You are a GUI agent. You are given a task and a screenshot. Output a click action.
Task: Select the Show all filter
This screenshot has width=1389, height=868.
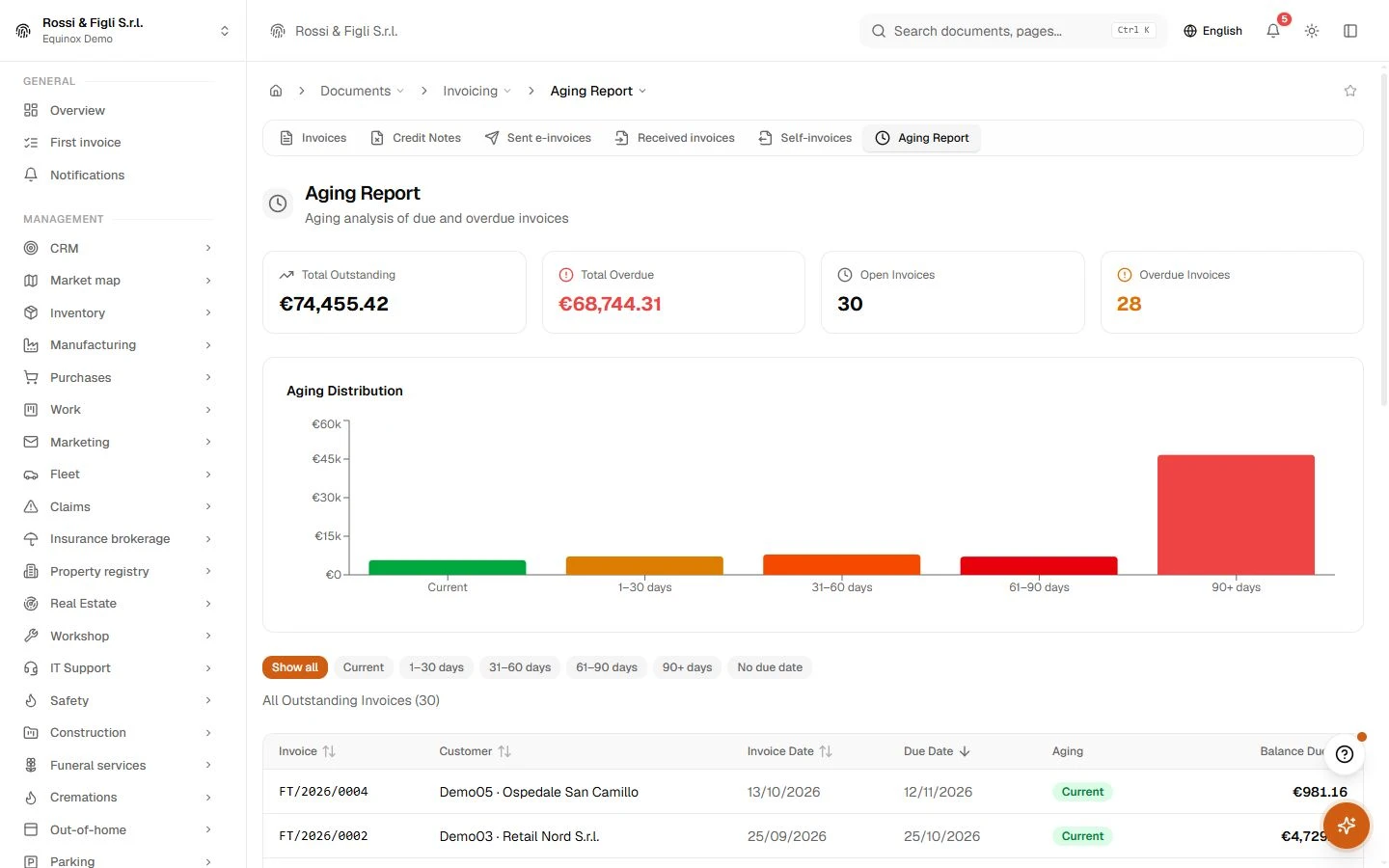[295, 667]
